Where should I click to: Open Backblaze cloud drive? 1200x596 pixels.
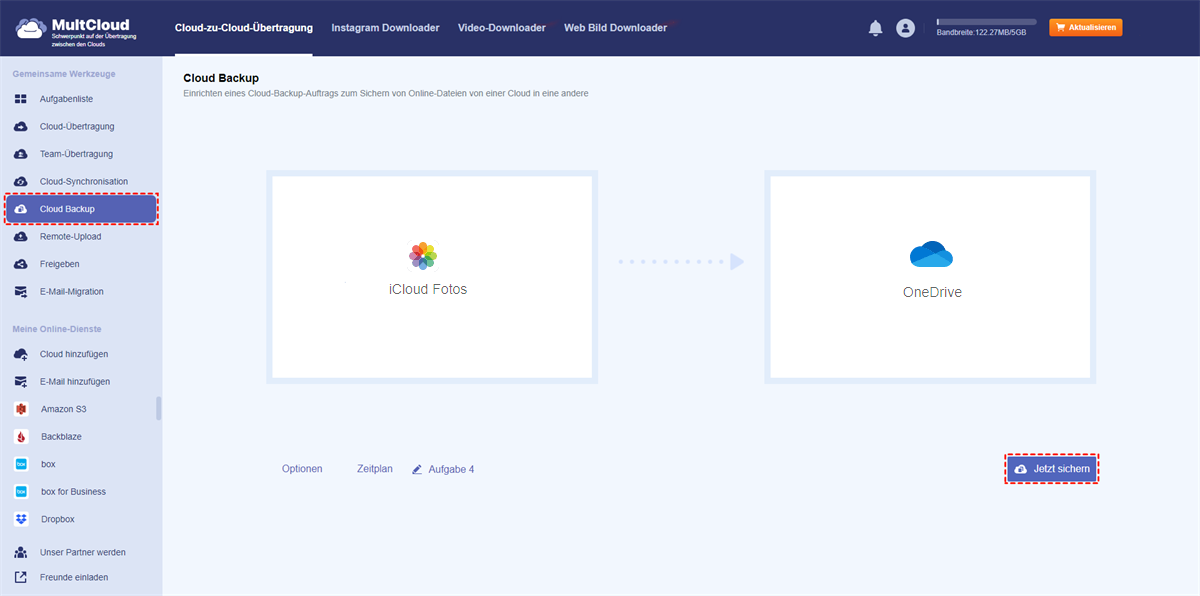pos(62,437)
